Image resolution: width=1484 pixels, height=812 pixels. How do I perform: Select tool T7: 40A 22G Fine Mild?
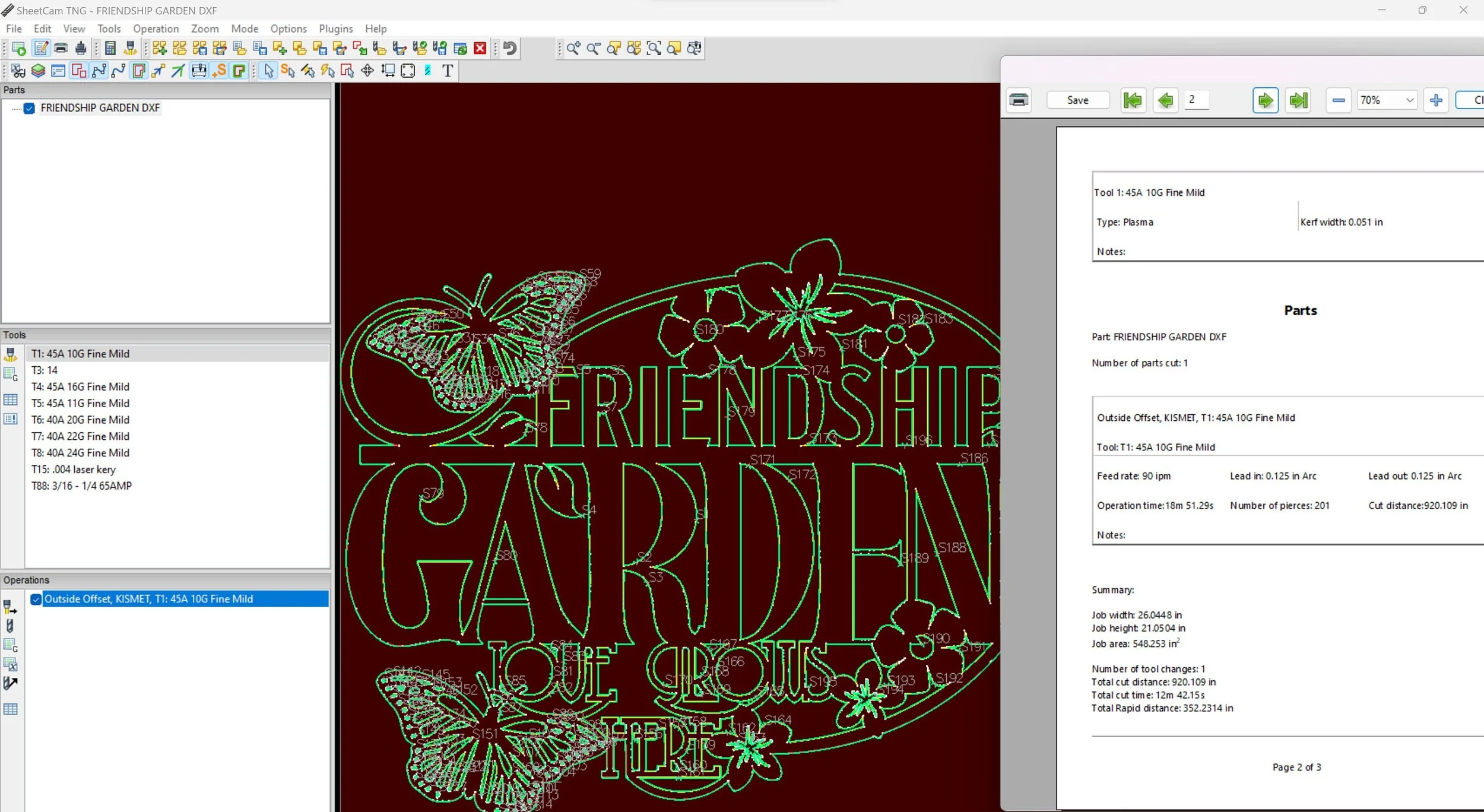pos(177,436)
